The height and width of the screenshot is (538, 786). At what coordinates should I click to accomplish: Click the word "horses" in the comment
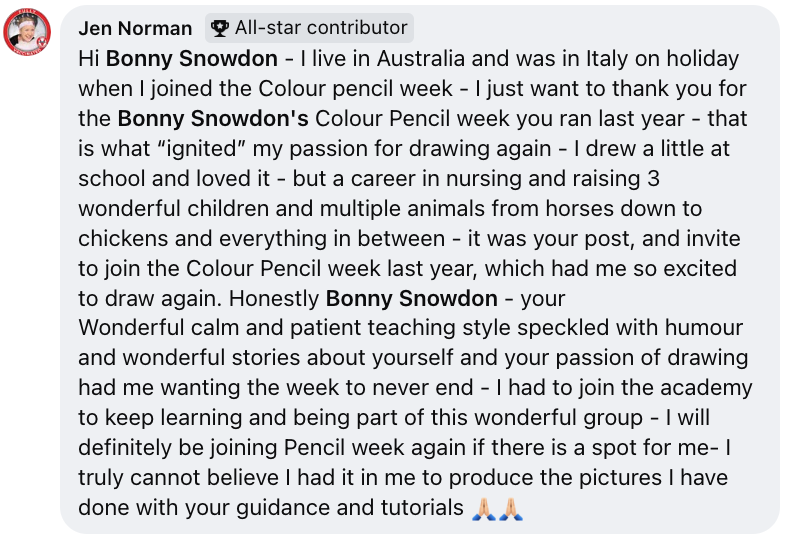579,209
